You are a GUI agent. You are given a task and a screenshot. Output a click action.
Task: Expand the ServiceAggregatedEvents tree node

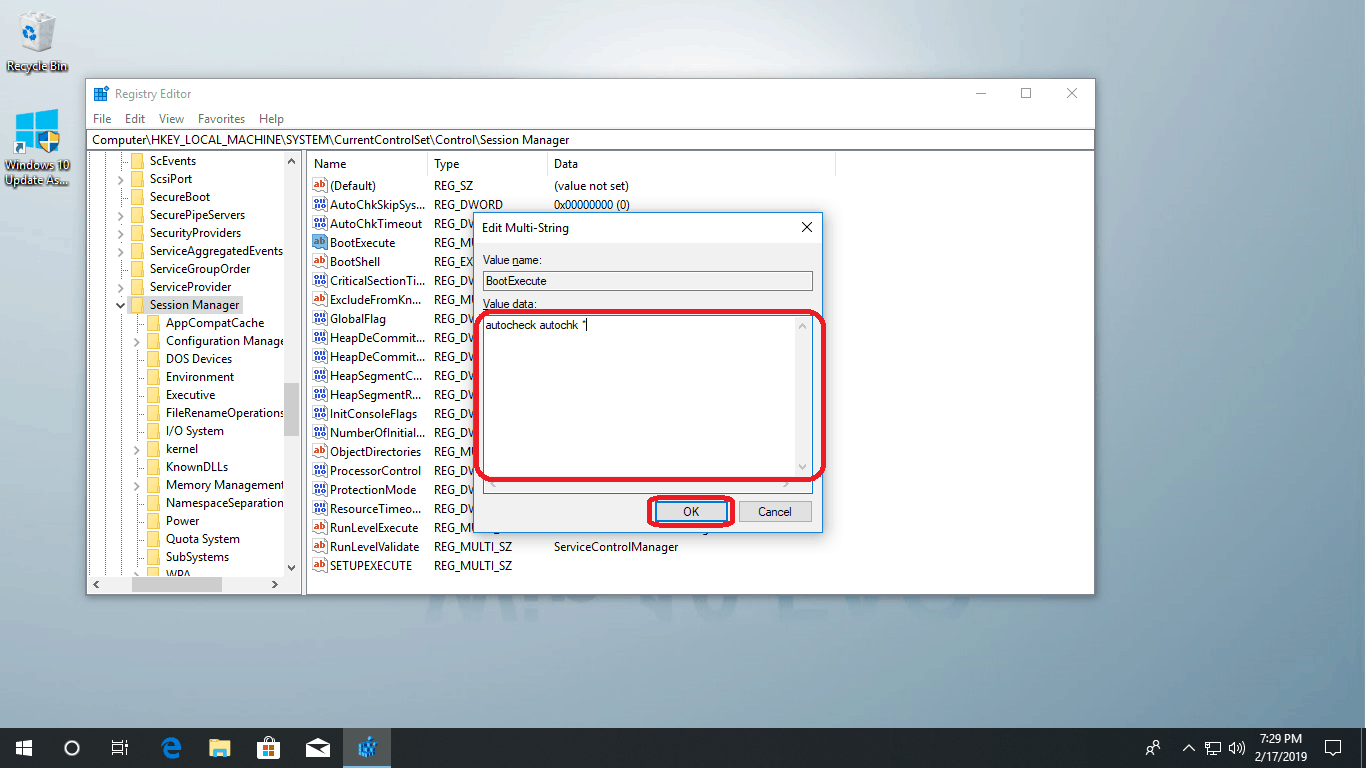tap(120, 251)
